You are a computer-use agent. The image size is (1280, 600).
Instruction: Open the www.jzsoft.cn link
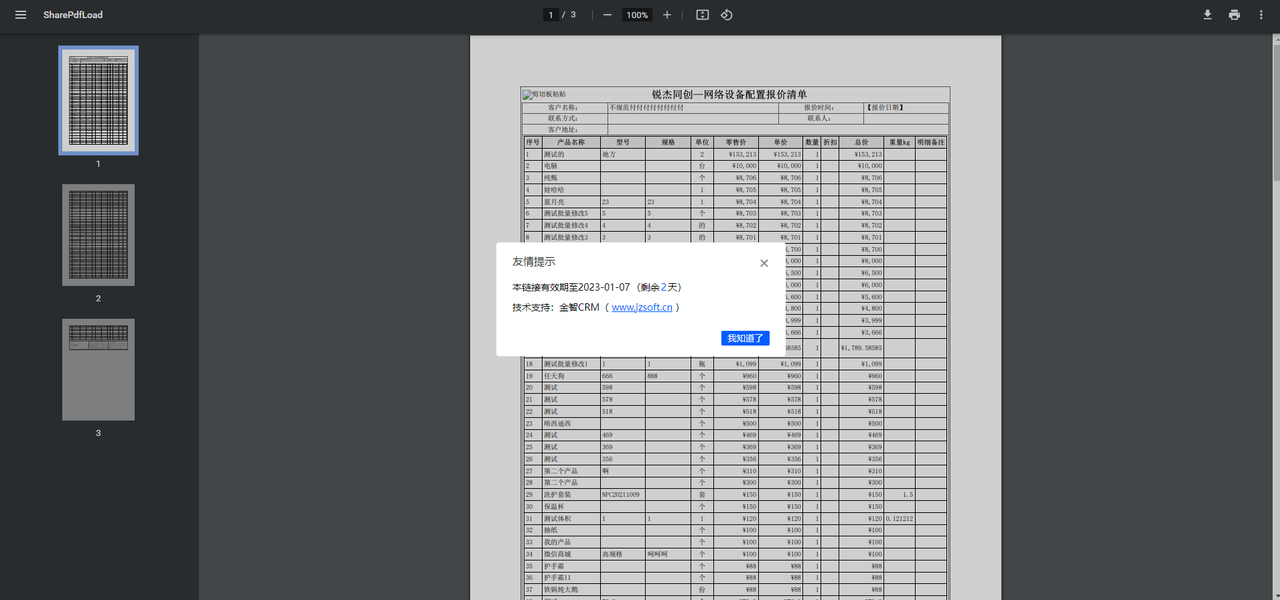pyautogui.click(x=641, y=307)
